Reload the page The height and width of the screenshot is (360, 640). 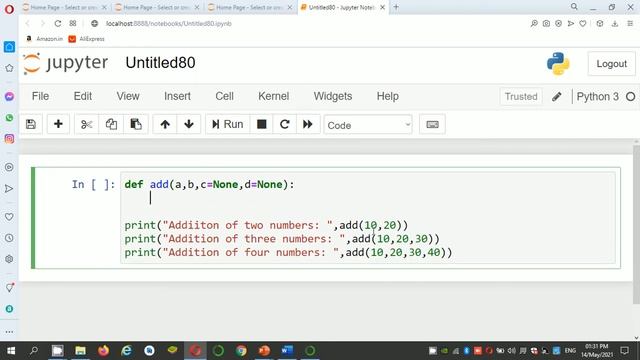click(x=58, y=24)
